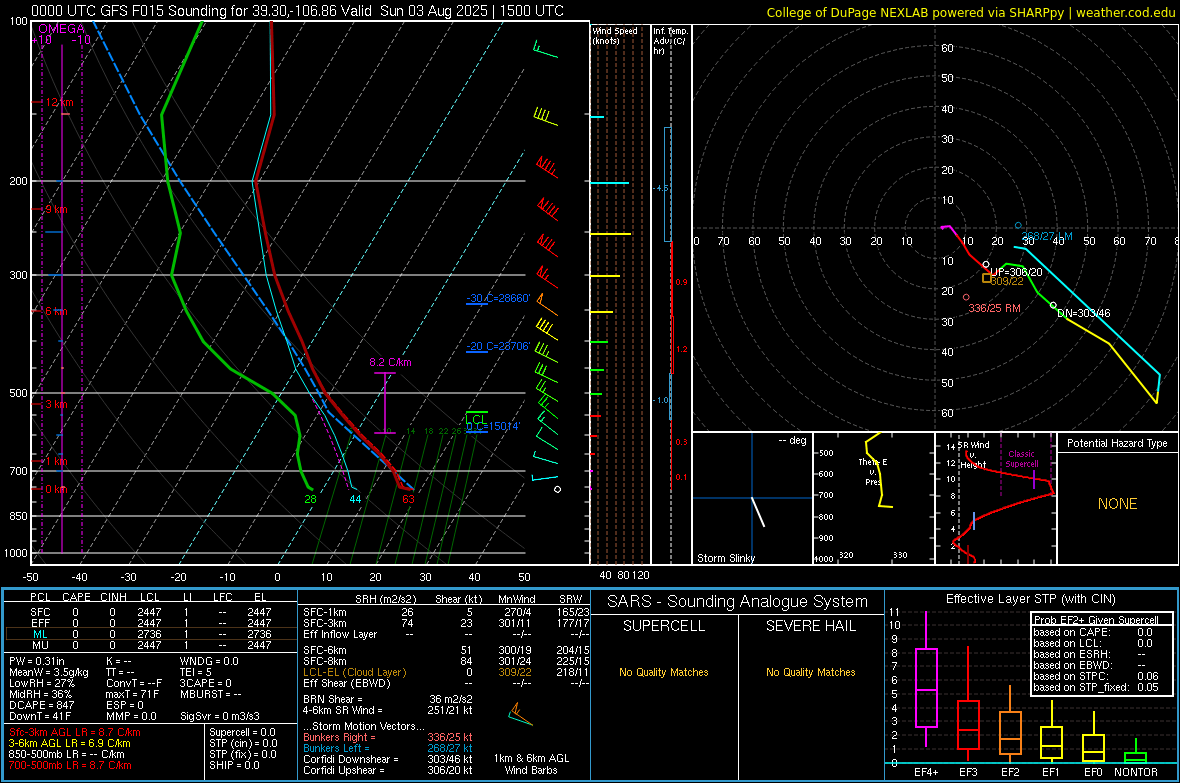Click the Inf. Temp. Adv. header
The height and width of the screenshot is (783, 1180).
pos(670,41)
